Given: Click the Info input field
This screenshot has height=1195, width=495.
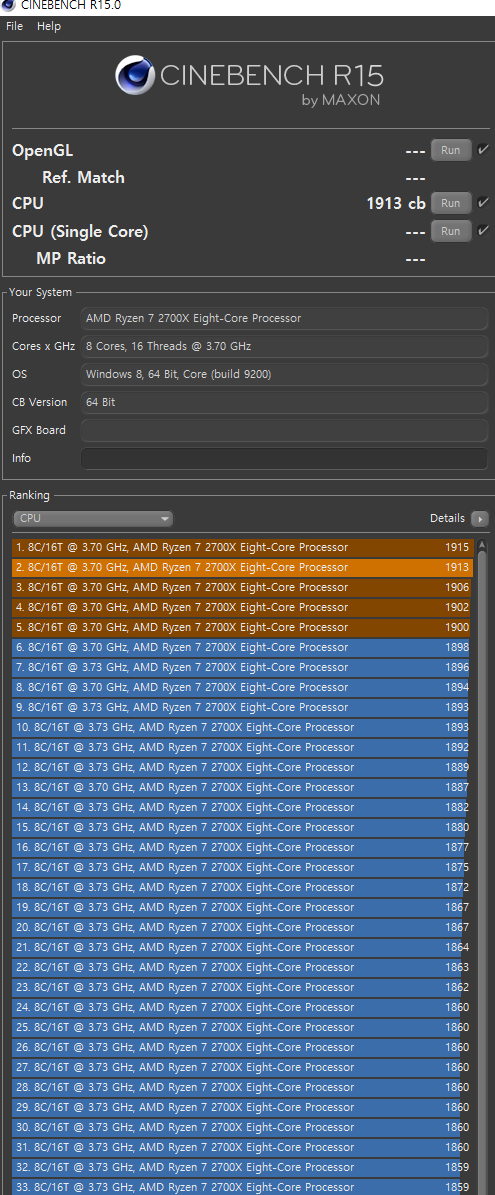Looking at the screenshot, I should coord(284,459).
